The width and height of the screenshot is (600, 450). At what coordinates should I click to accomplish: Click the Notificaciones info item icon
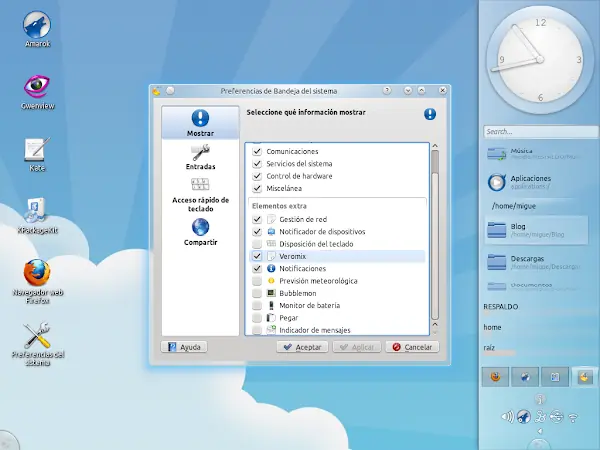tap(271, 268)
